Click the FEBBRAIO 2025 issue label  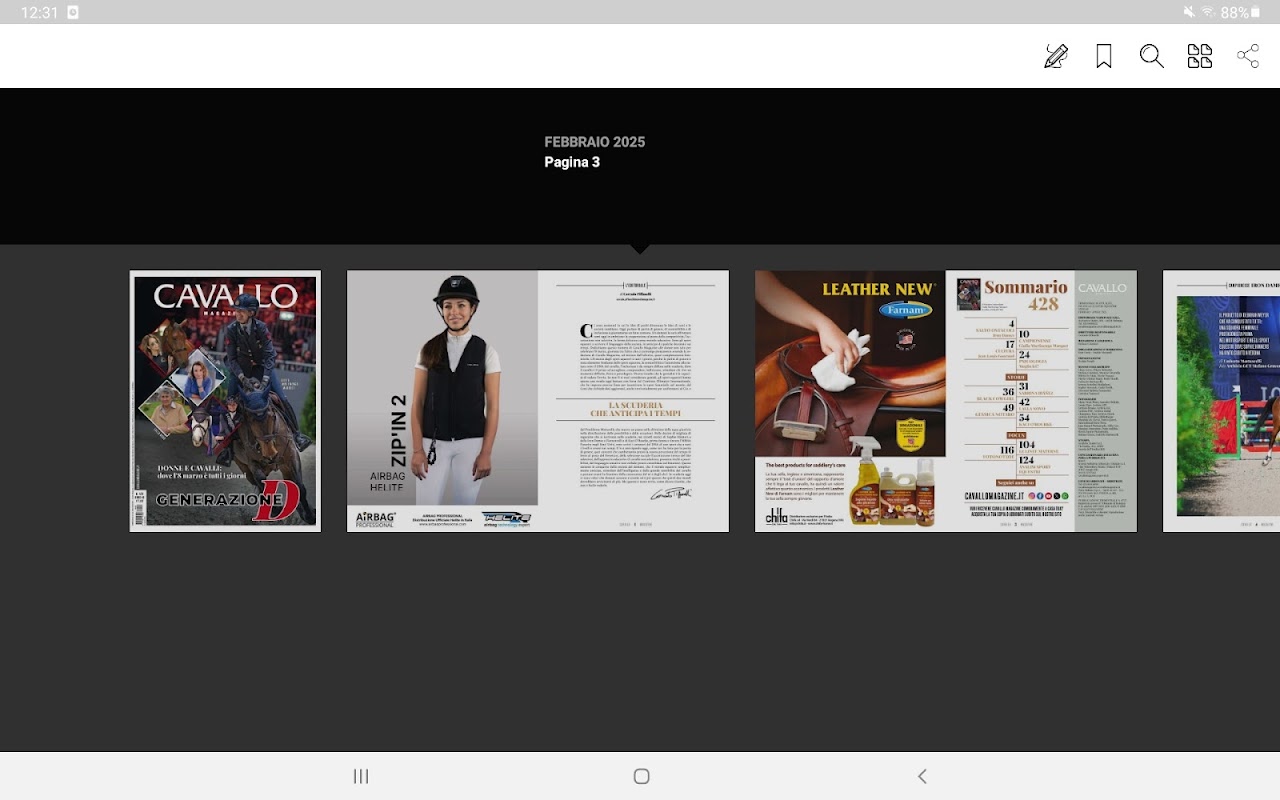[x=595, y=142]
